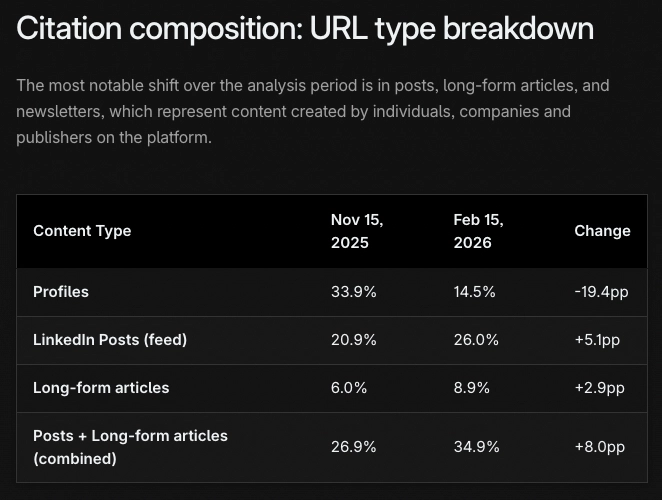Click the +5.1pp change cell
The height and width of the screenshot is (500, 662).
(x=597, y=340)
